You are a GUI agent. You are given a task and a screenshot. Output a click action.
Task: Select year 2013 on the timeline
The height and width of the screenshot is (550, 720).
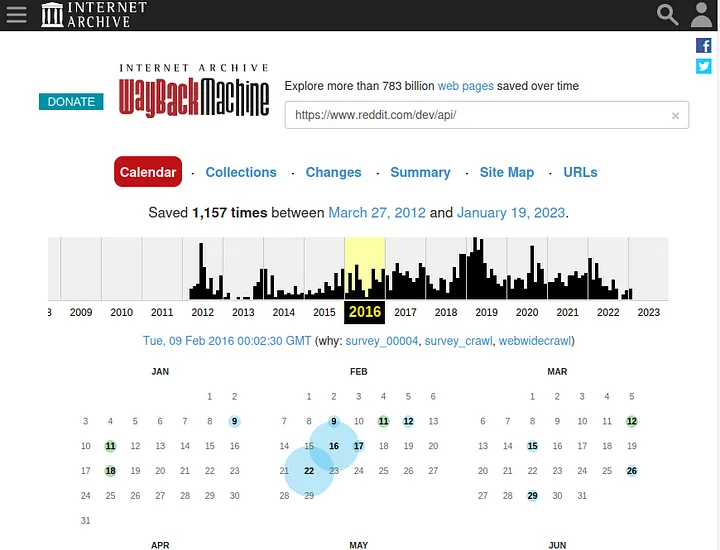(x=243, y=312)
